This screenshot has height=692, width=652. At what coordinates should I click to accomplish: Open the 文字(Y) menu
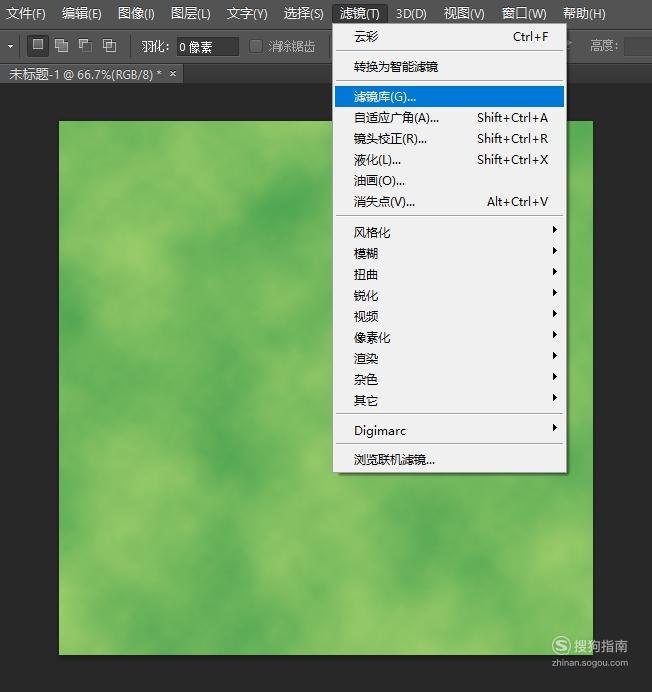point(247,14)
